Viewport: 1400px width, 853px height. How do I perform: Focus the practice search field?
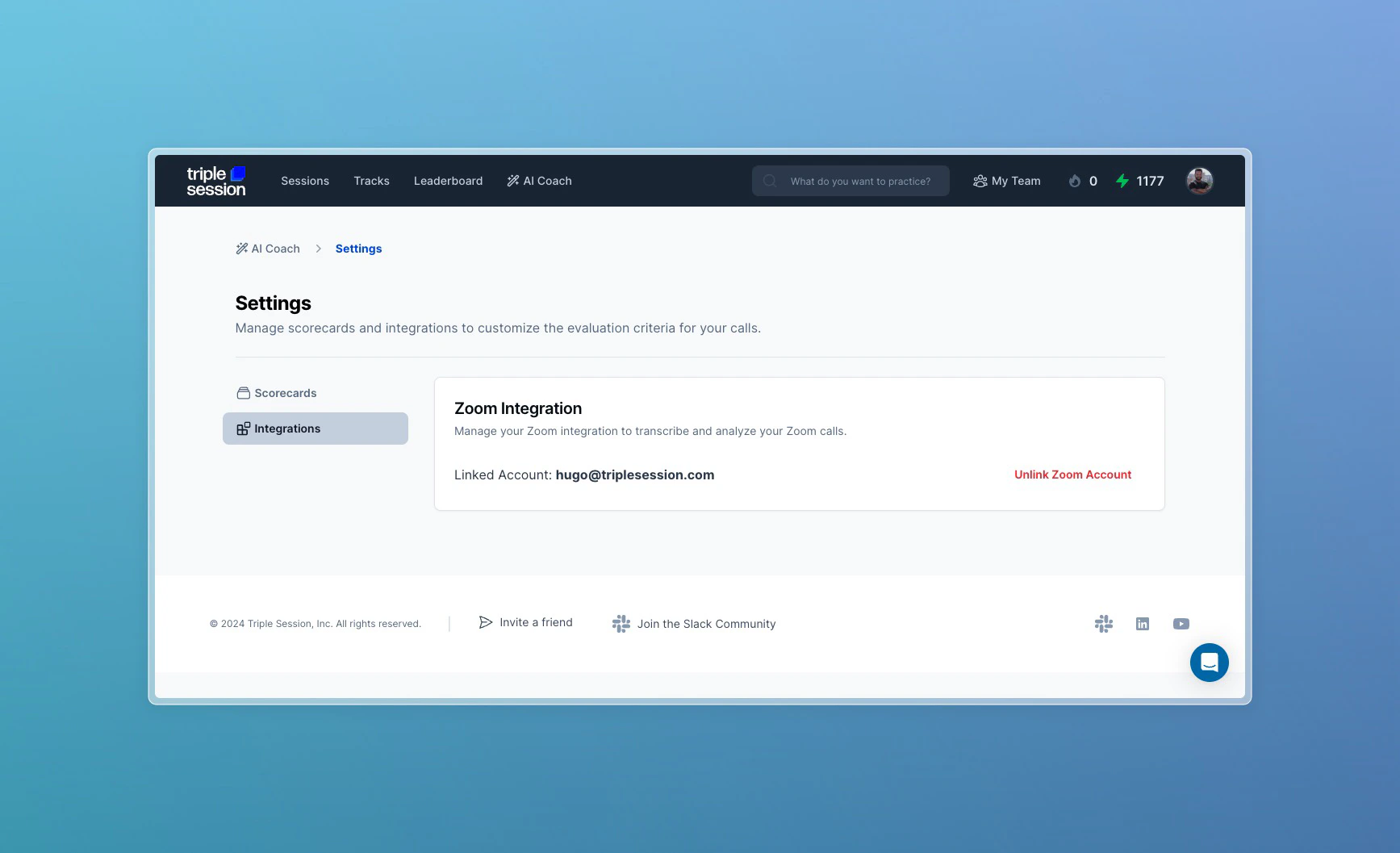point(850,181)
